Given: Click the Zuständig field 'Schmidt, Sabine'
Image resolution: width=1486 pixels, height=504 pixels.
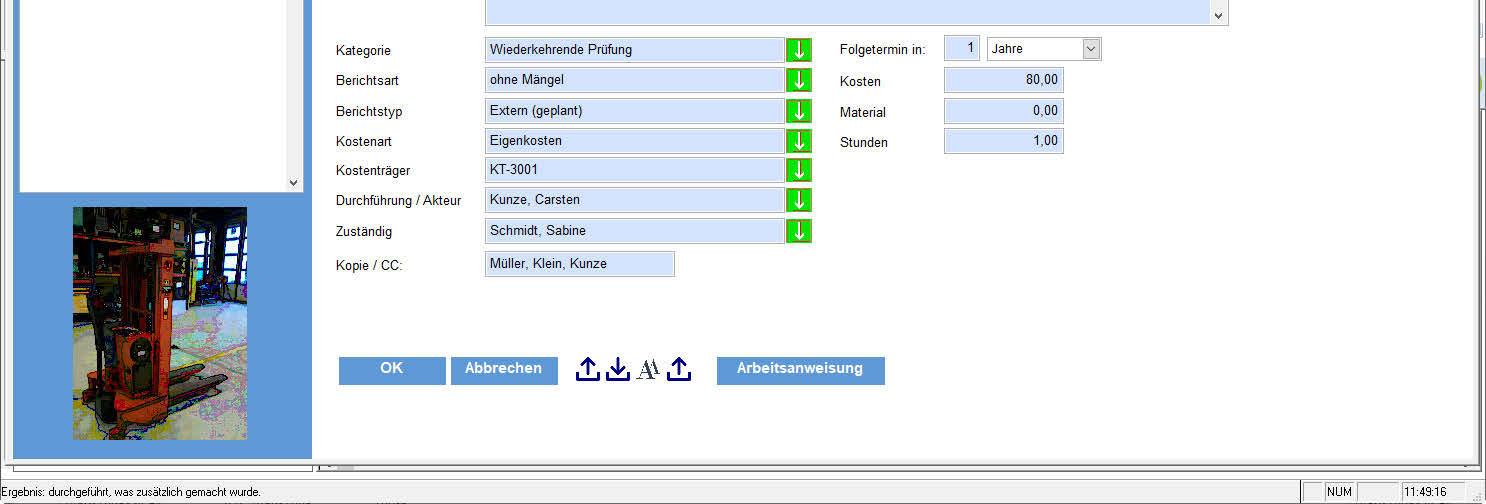Looking at the screenshot, I should (x=634, y=231).
